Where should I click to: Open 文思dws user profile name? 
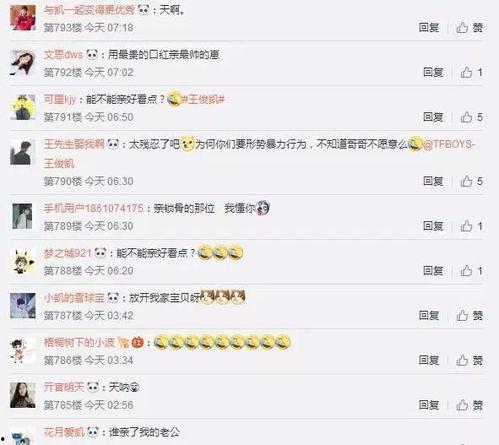click(x=63, y=54)
